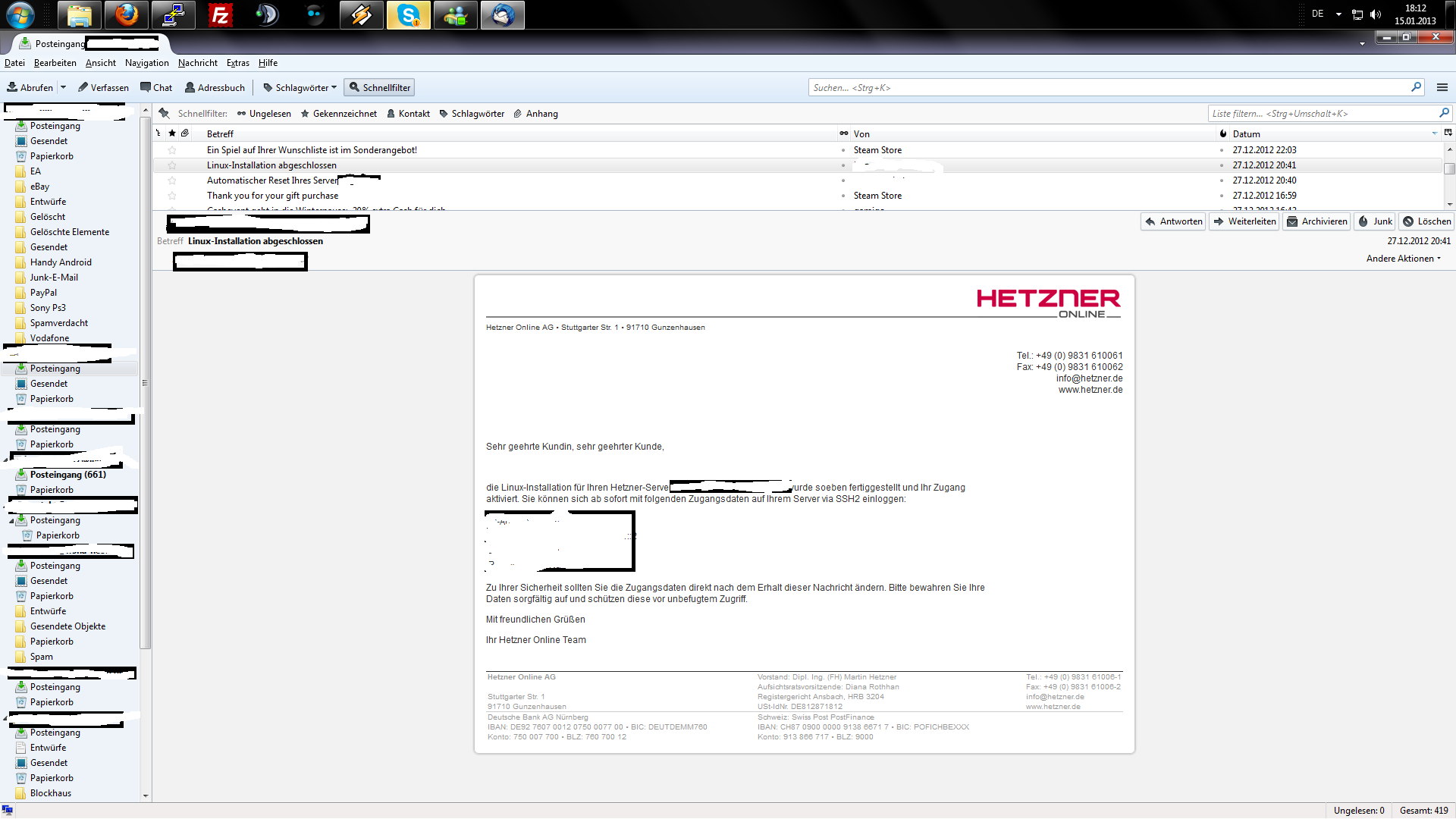Image resolution: width=1456 pixels, height=819 pixels.
Task: Expand the Andere Aktionen dropdown
Action: click(x=1403, y=259)
